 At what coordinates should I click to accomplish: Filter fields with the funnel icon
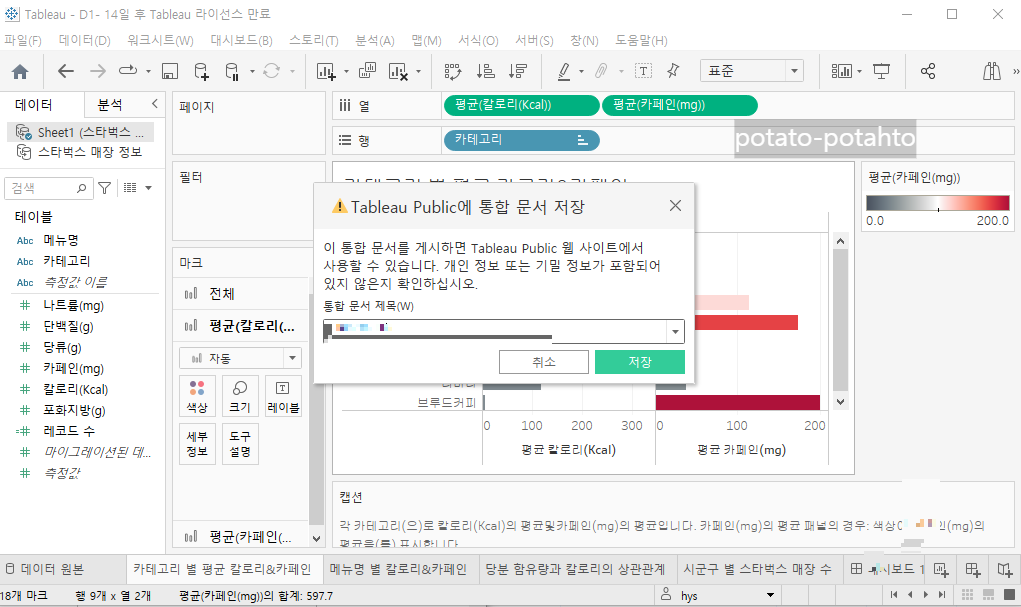click(104, 188)
